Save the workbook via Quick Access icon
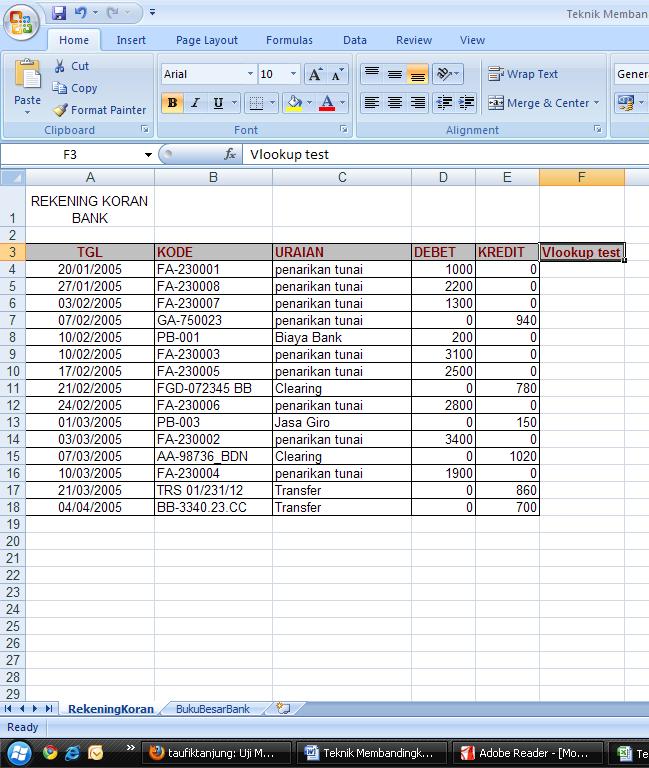Screen dimensions: 649x768 [59, 13]
